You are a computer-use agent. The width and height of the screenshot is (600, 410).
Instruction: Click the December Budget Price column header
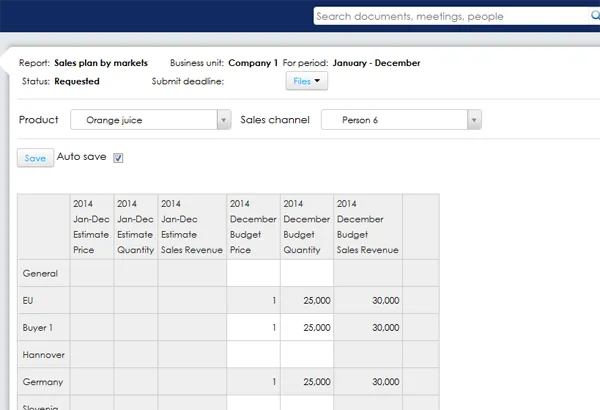click(253, 227)
